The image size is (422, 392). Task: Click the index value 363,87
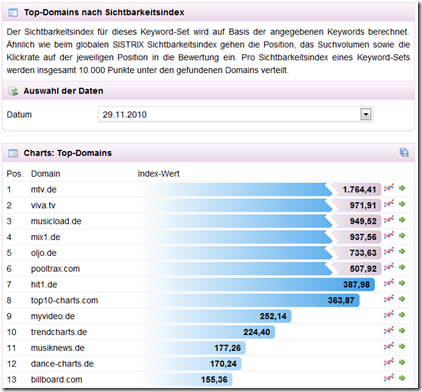pyautogui.click(x=341, y=300)
